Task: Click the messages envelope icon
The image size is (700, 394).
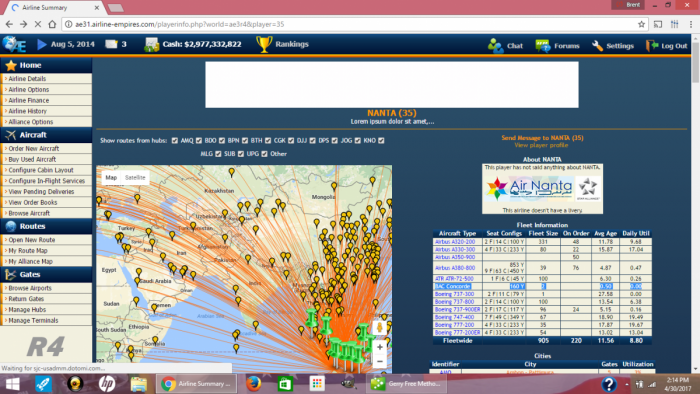Action: 111,44
